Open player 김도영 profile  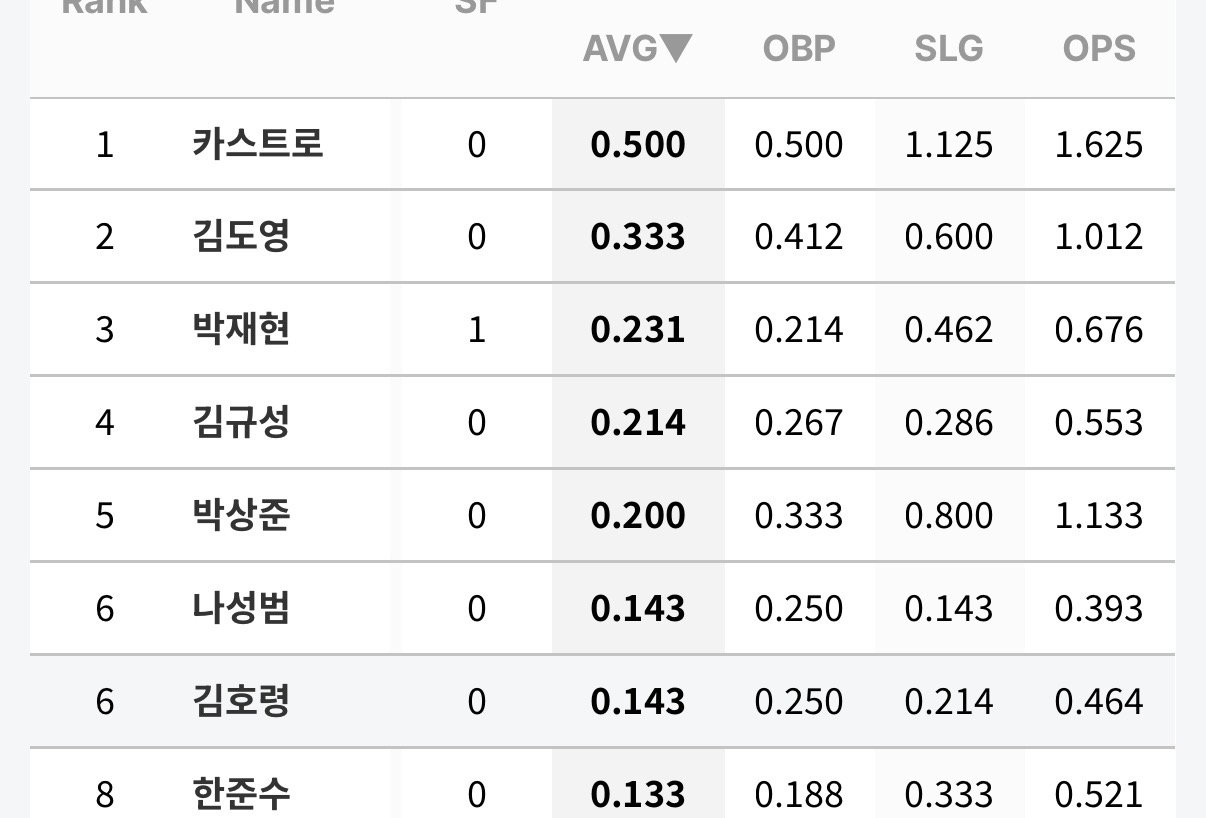241,237
